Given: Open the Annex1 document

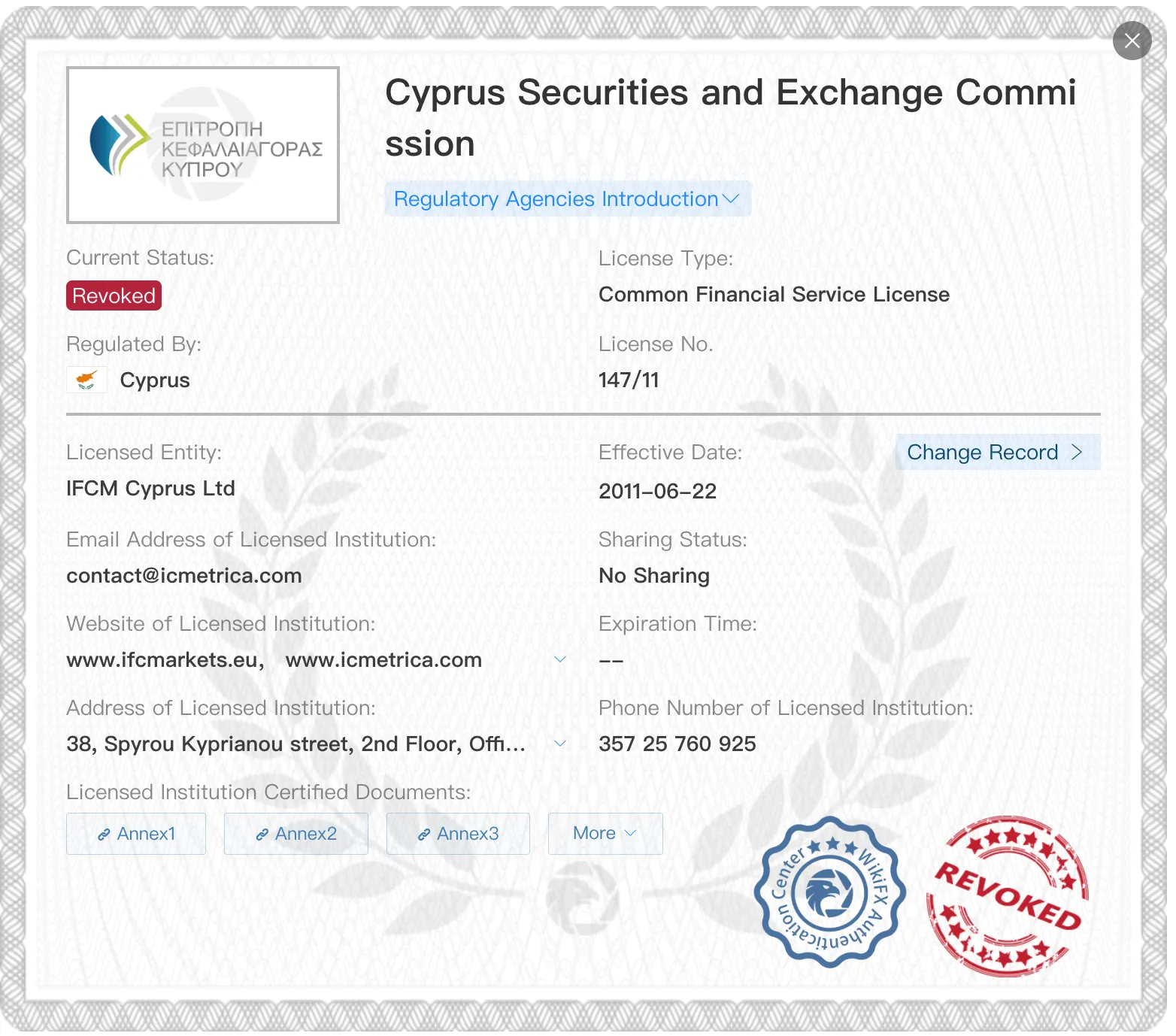Looking at the screenshot, I should click(136, 834).
